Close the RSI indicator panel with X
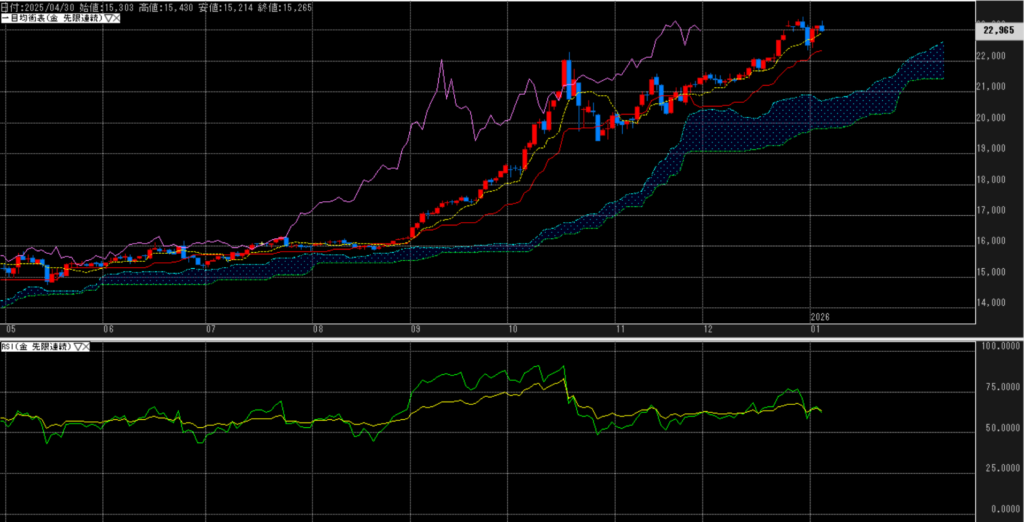 [x=86, y=346]
